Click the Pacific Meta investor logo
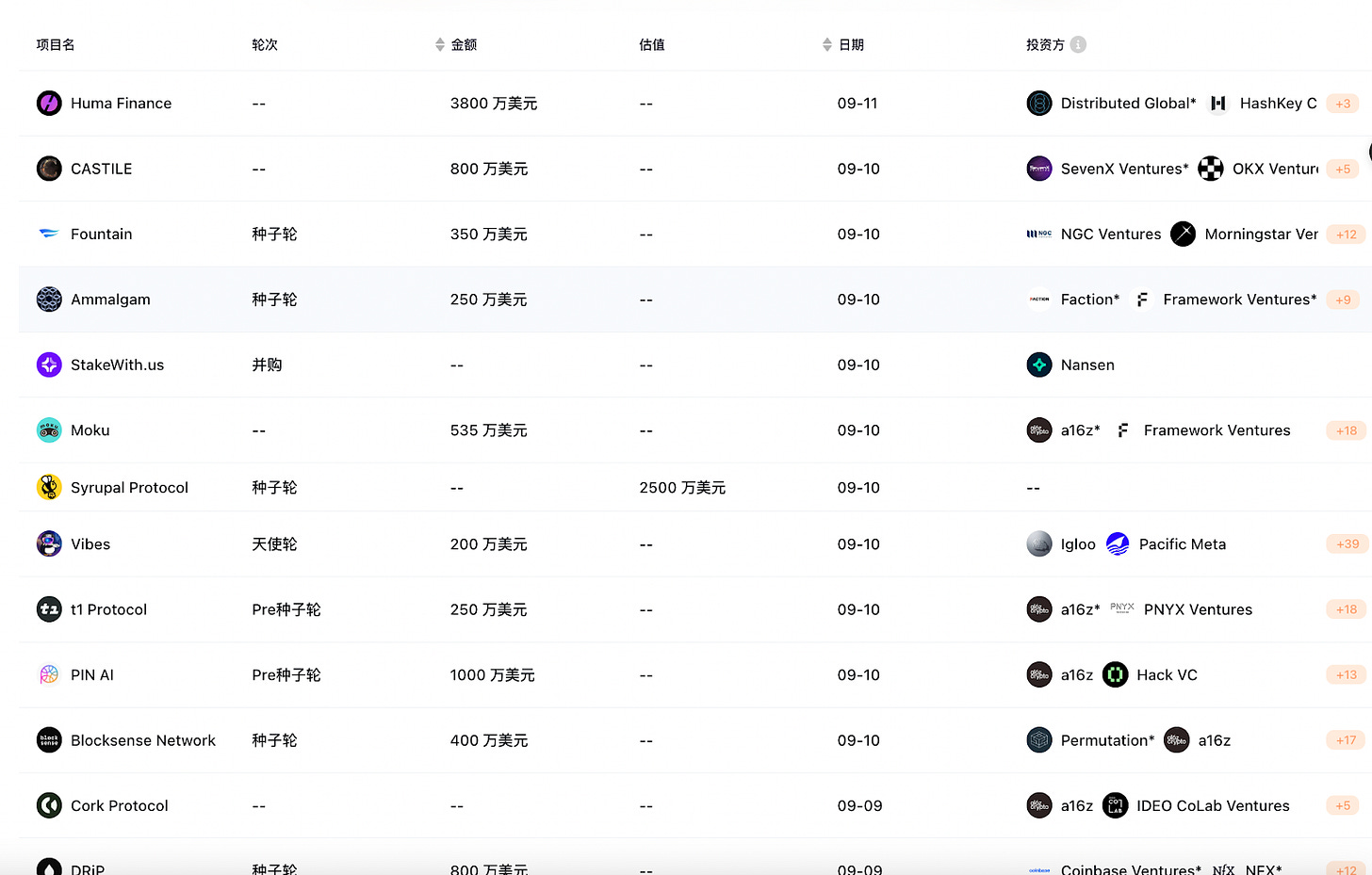The width and height of the screenshot is (1372, 875). (1118, 543)
